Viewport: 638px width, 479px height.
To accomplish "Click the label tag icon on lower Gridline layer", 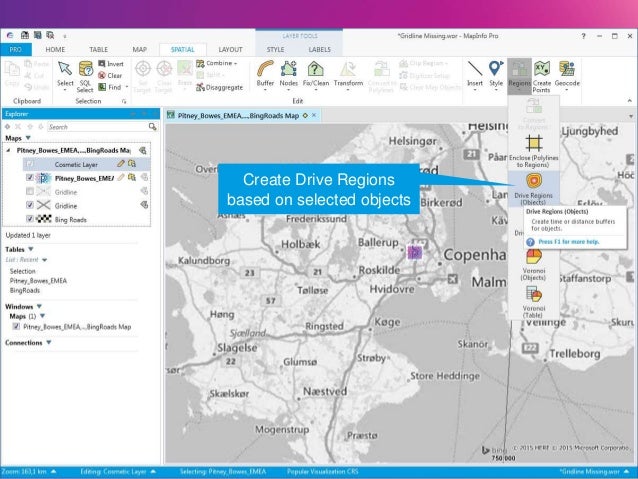I will click(144, 205).
